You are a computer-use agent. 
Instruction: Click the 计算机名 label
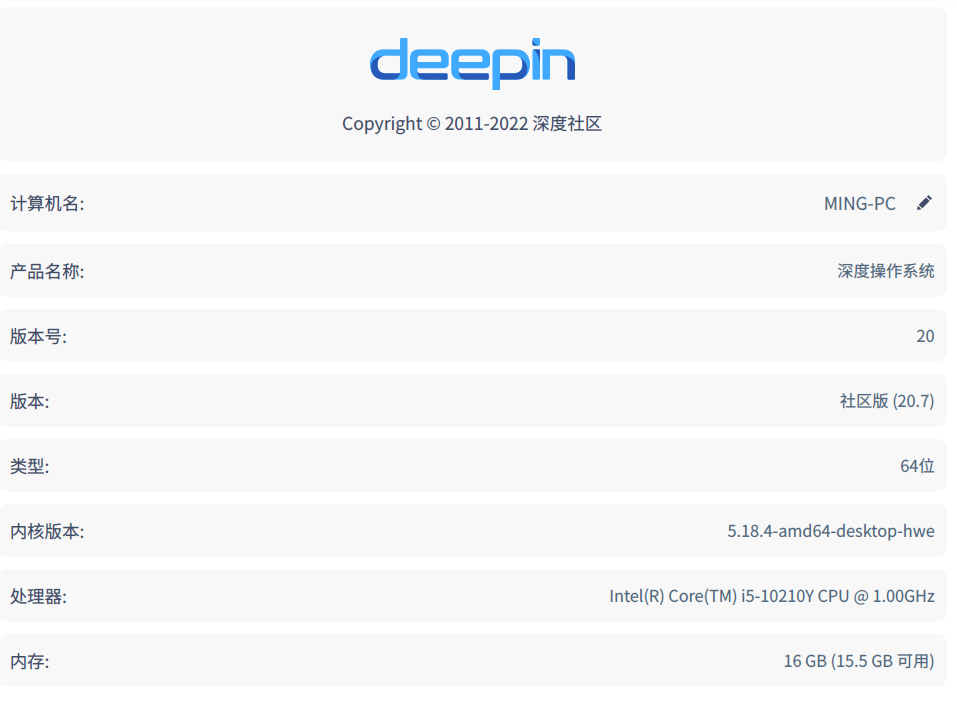coord(47,204)
